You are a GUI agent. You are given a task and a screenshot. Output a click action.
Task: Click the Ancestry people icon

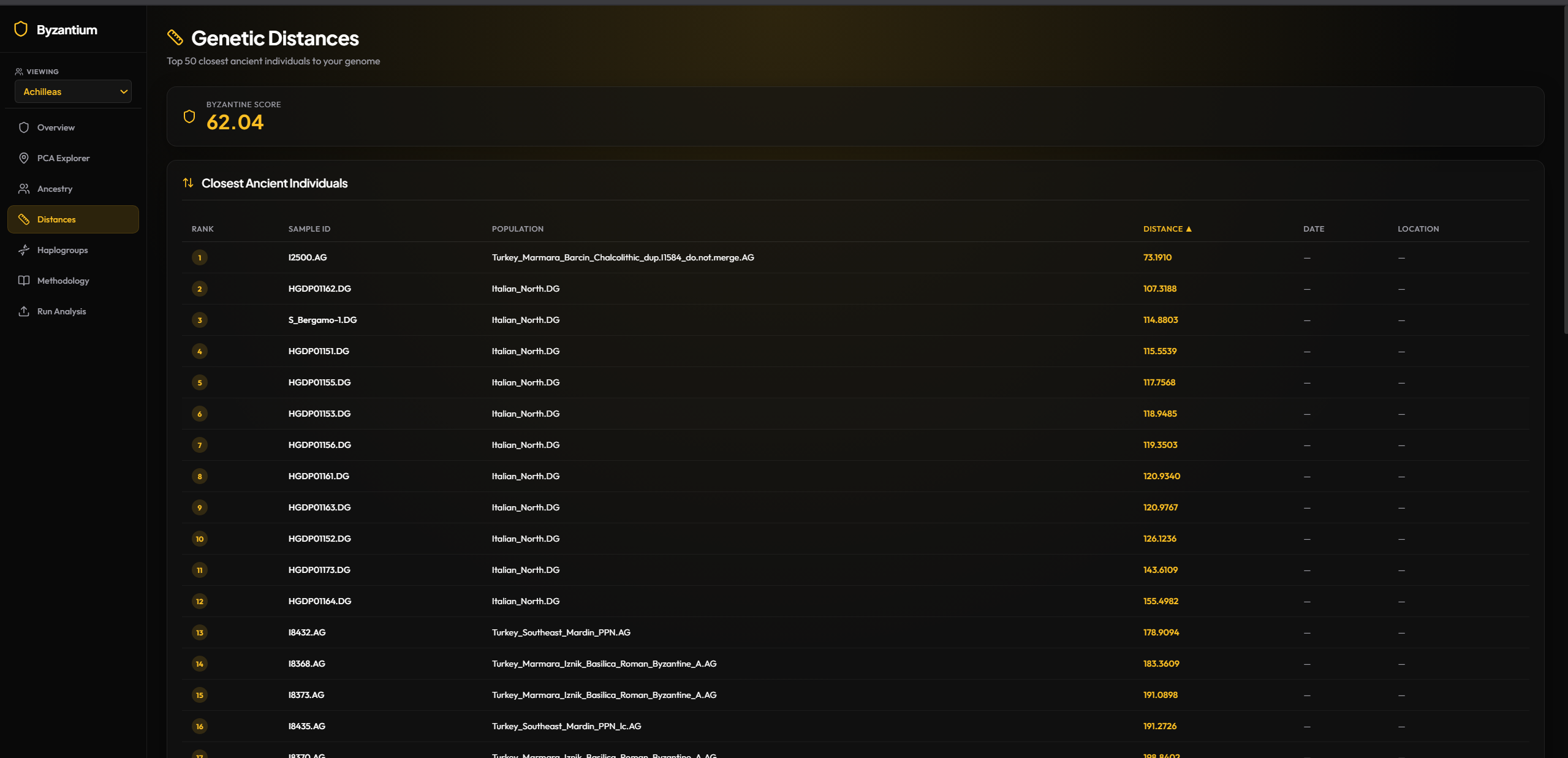tap(24, 189)
